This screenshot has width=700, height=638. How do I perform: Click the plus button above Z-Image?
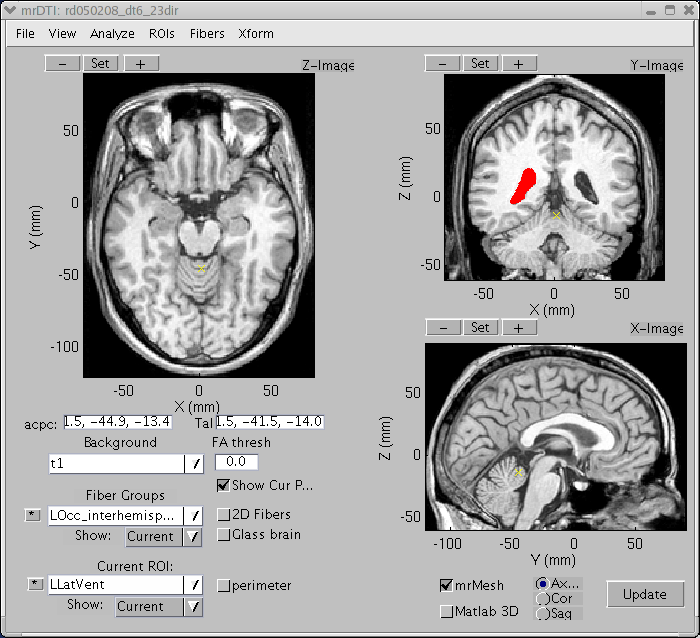point(140,63)
